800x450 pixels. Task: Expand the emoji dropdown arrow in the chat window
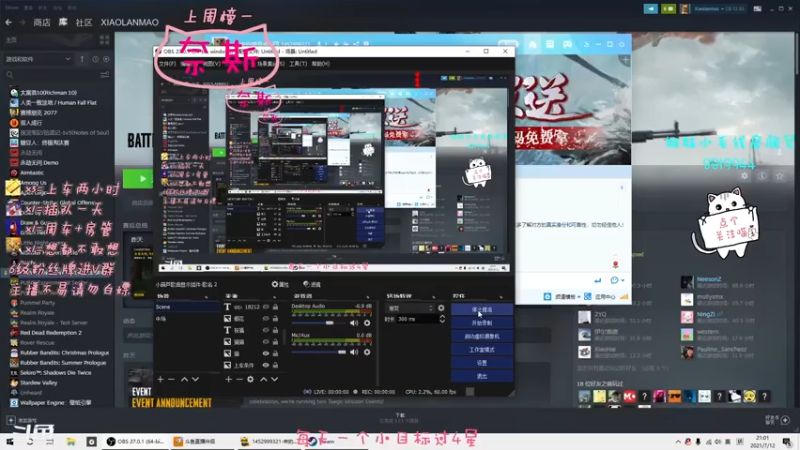(622, 281)
